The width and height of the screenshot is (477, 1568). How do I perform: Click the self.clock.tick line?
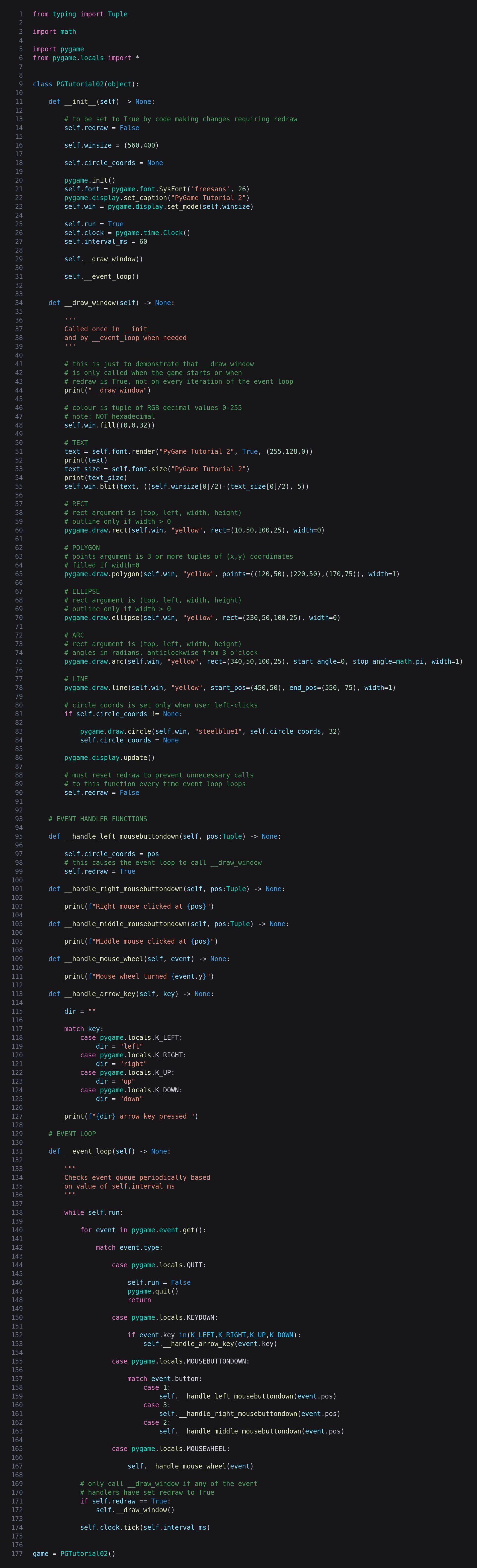pyautogui.click(x=145, y=1527)
